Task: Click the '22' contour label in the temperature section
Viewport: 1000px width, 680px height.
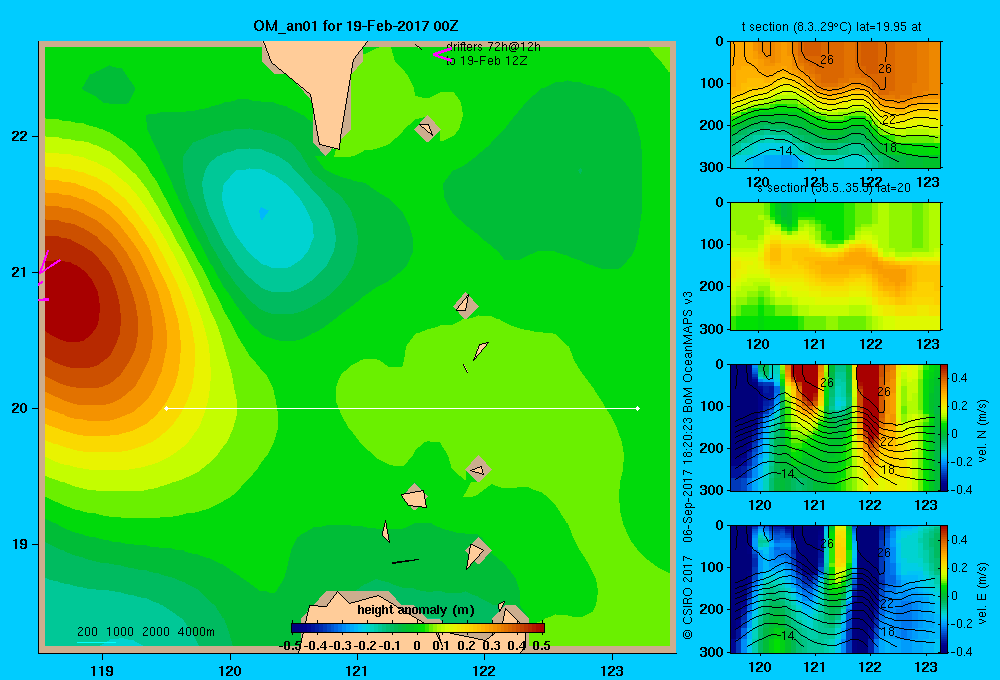Action: click(888, 119)
